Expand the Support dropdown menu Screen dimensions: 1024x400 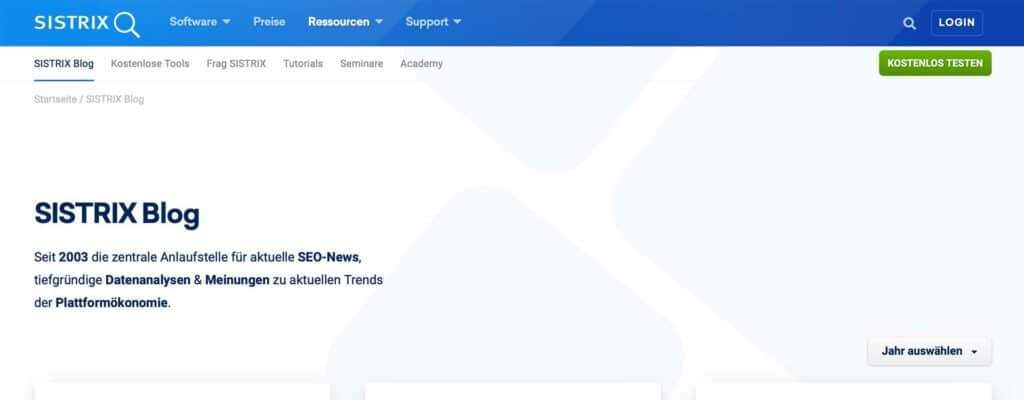[434, 22]
